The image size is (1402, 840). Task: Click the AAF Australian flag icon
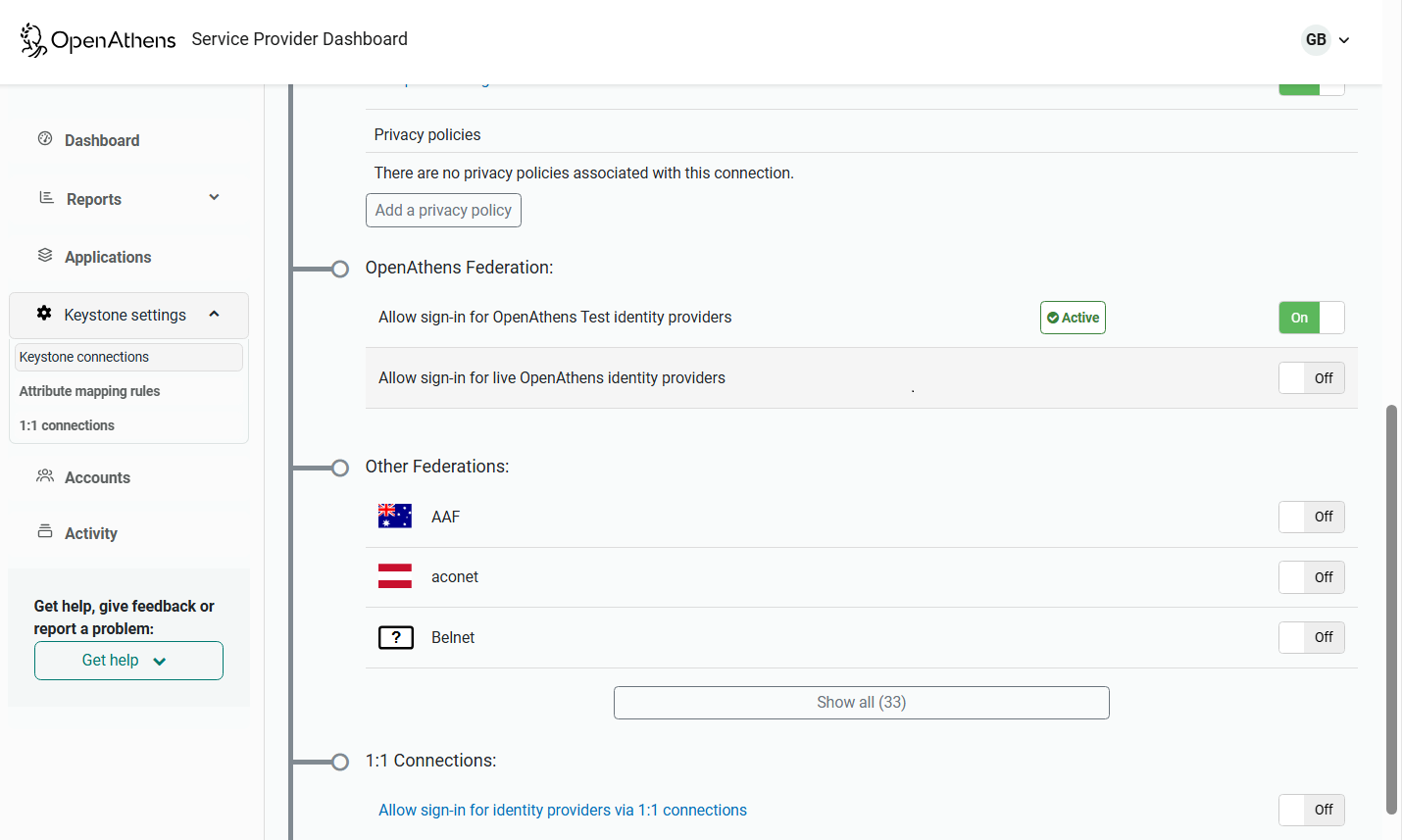tap(395, 515)
